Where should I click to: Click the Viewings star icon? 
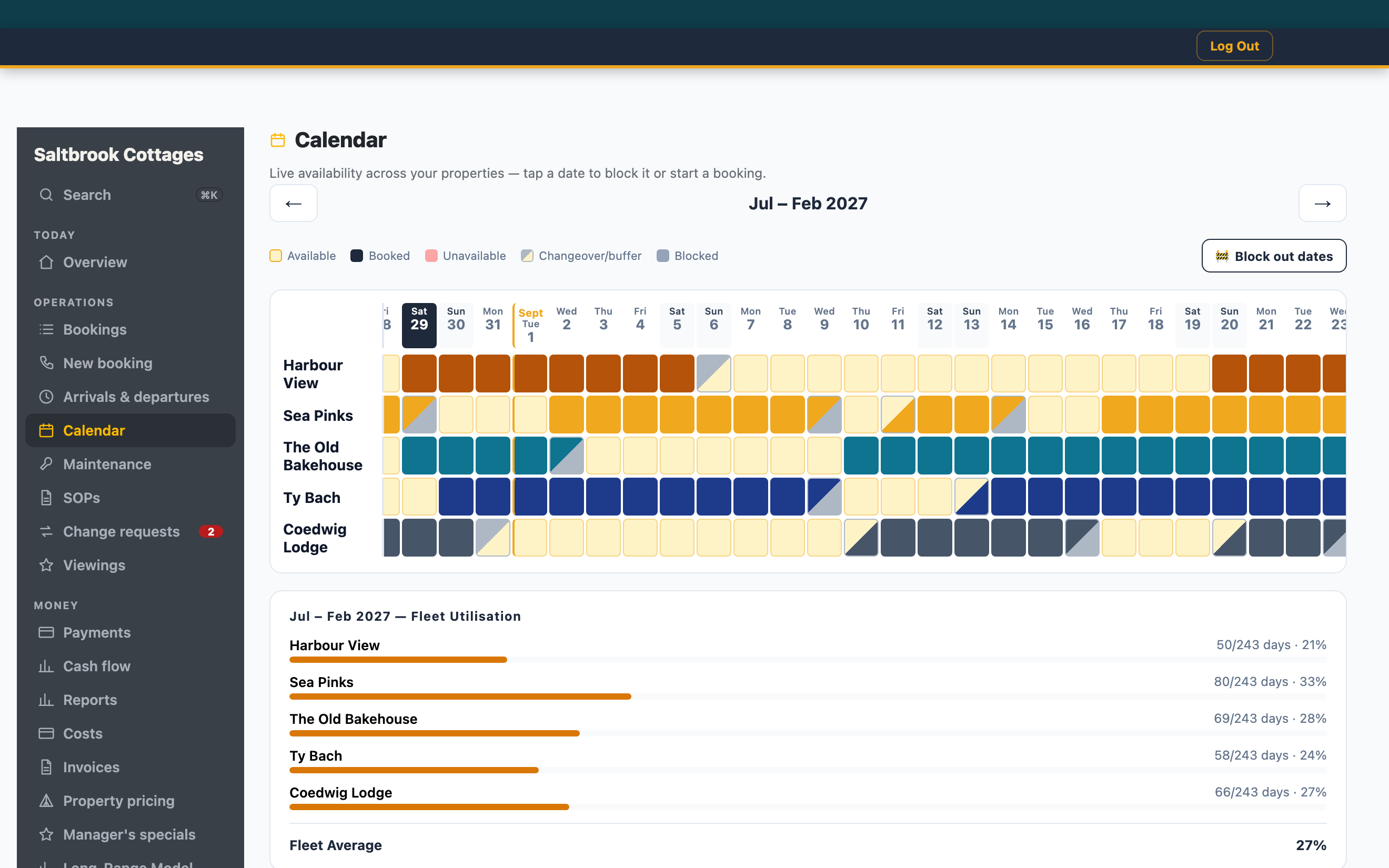coord(46,565)
